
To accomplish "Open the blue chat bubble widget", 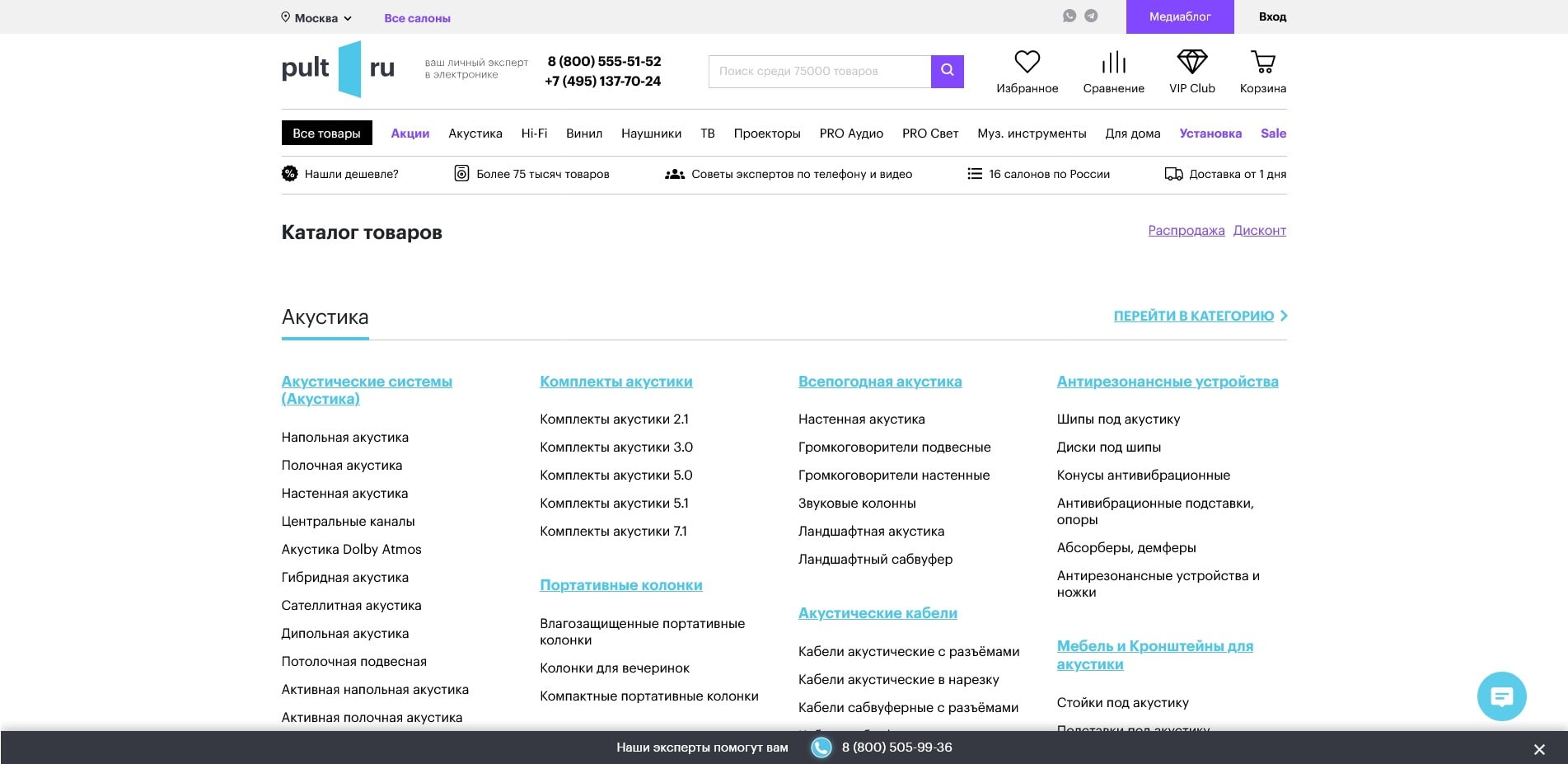I will pyautogui.click(x=1501, y=696).
